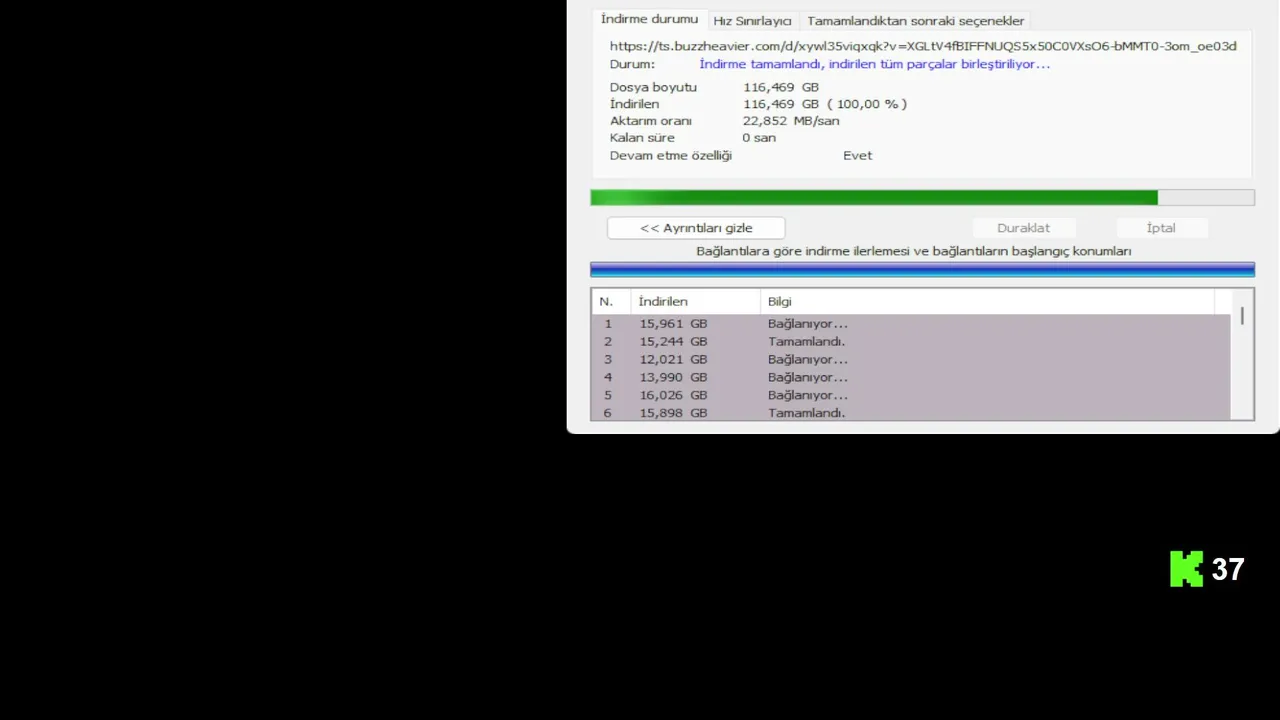Click the İptal button
Viewport: 1280px width, 720px height.
point(1161,228)
